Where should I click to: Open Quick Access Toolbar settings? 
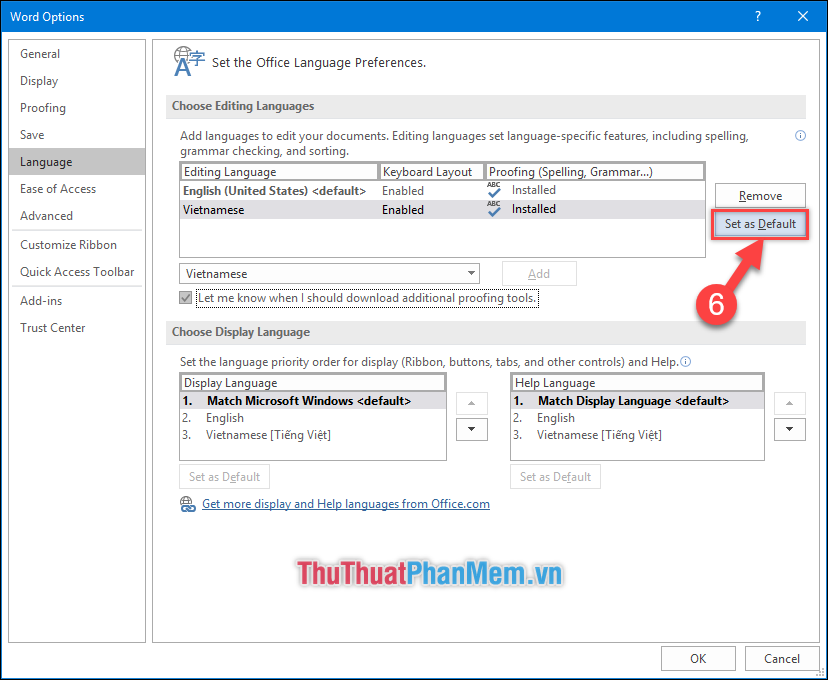tap(77, 271)
